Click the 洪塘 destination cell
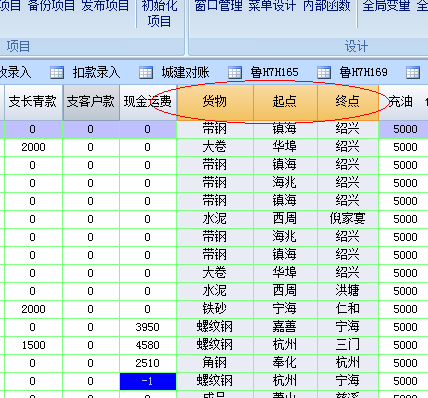Image resolution: width=428 pixels, height=398 pixels. point(348,291)
